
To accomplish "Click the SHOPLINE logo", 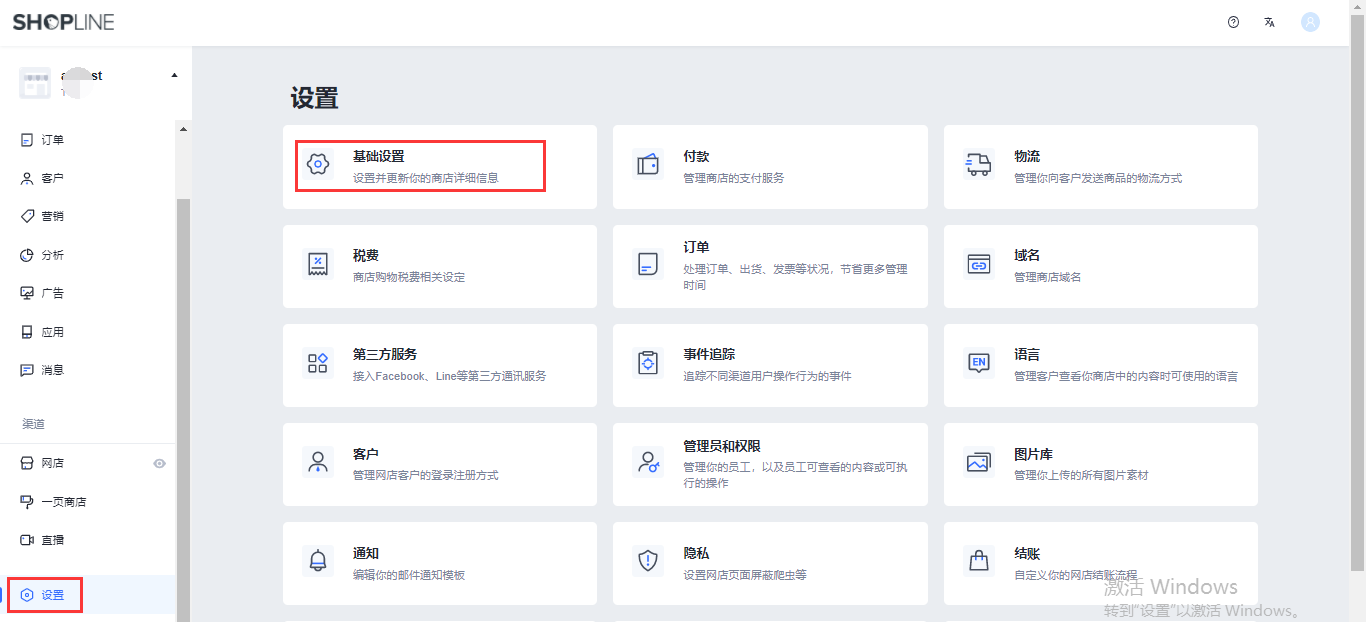I will point(63,22).
